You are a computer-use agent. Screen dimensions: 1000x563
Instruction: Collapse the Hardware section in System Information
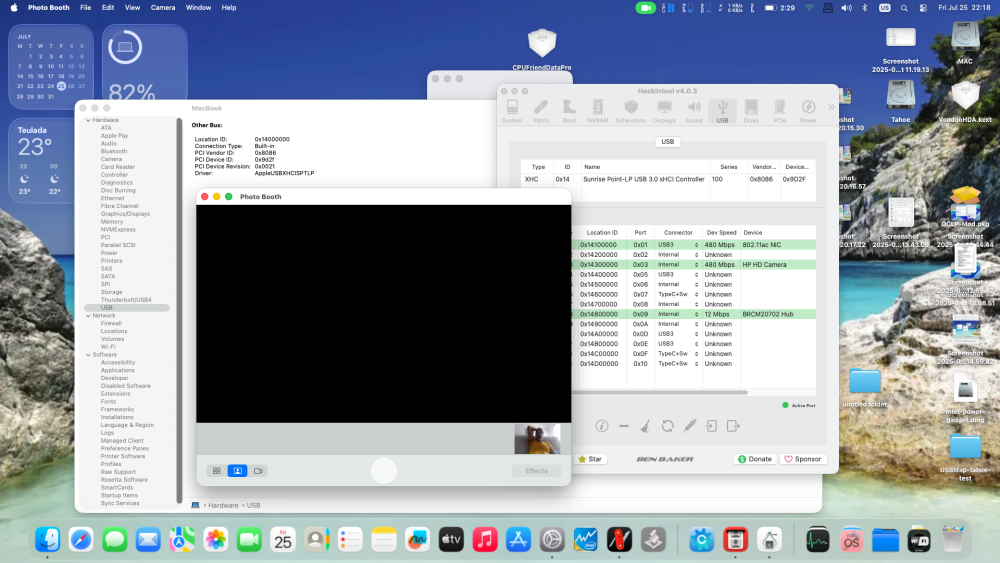89,120
